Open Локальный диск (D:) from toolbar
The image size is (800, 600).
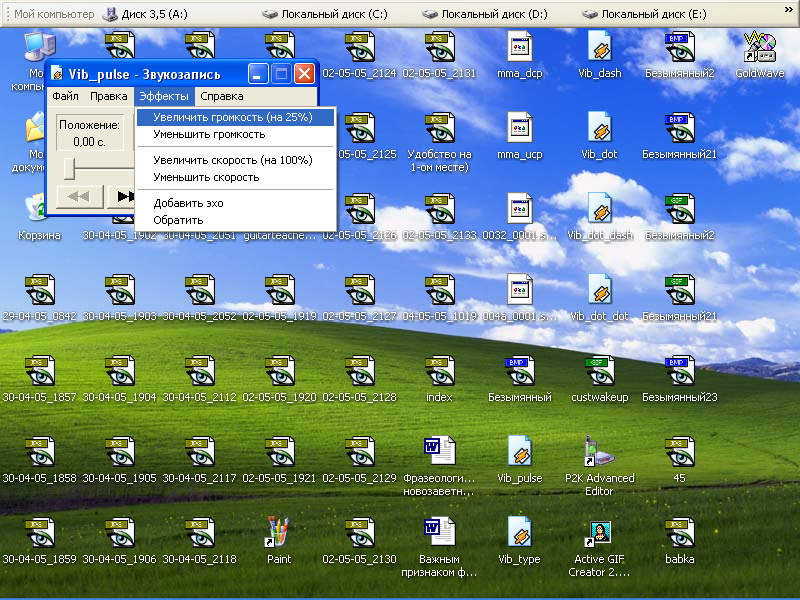coord(485,14)
